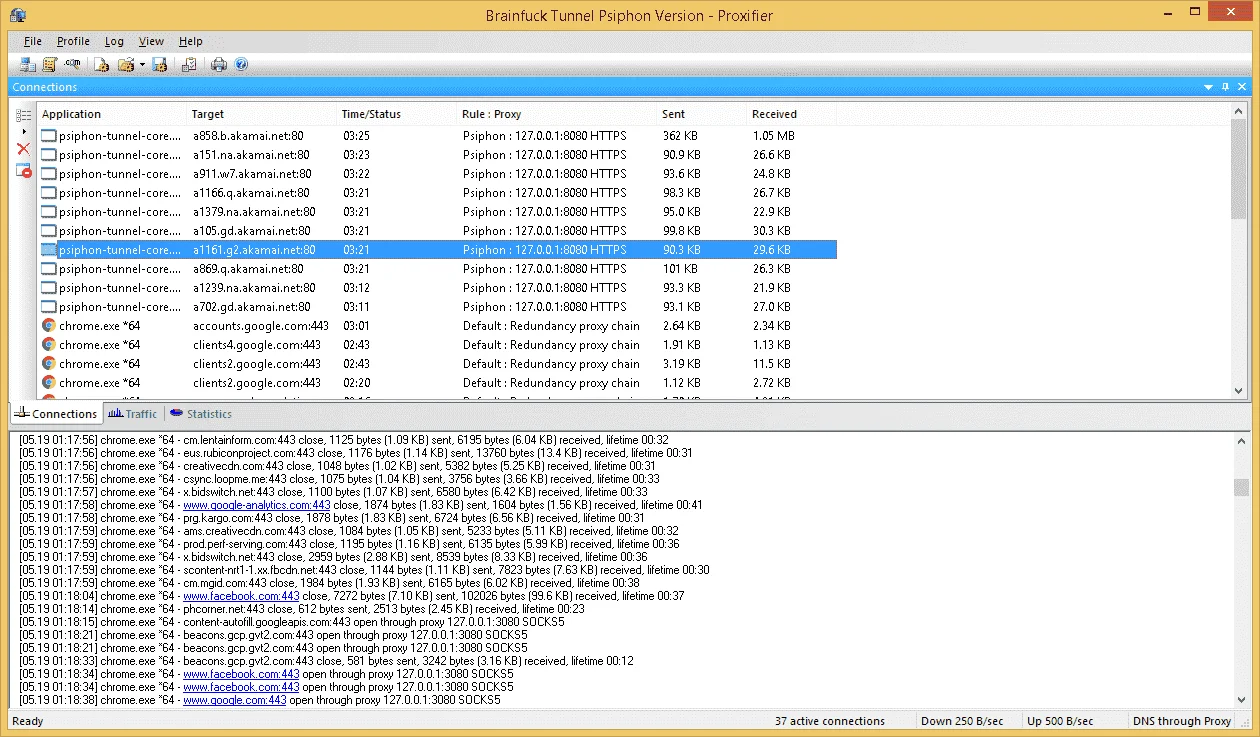
Task: Select the a105.gd.akamai.net:80 target cell
Action: [x=251, y=231]
